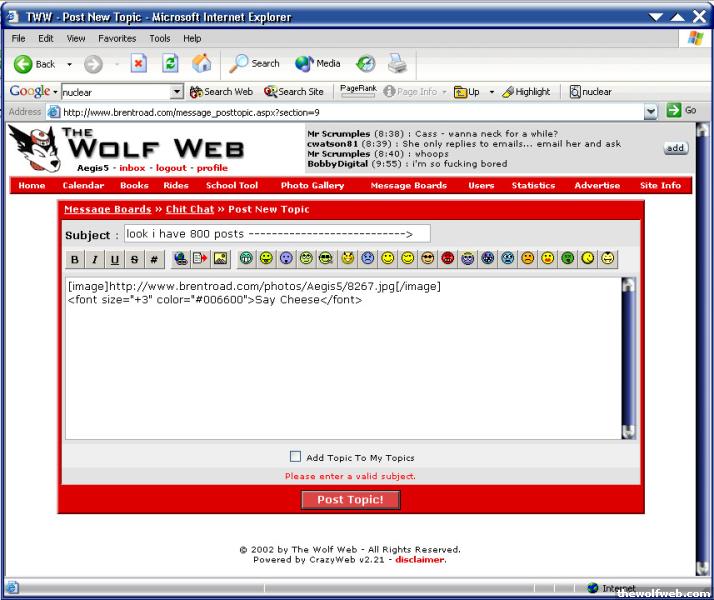Click into the Subject text field
Image resolution: width=714 pixels, height=600 pixels.
tap(277, 234)
